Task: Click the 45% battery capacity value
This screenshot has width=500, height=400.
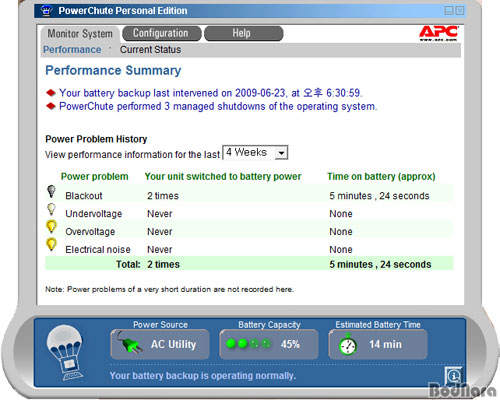Action: click(290, 344)
